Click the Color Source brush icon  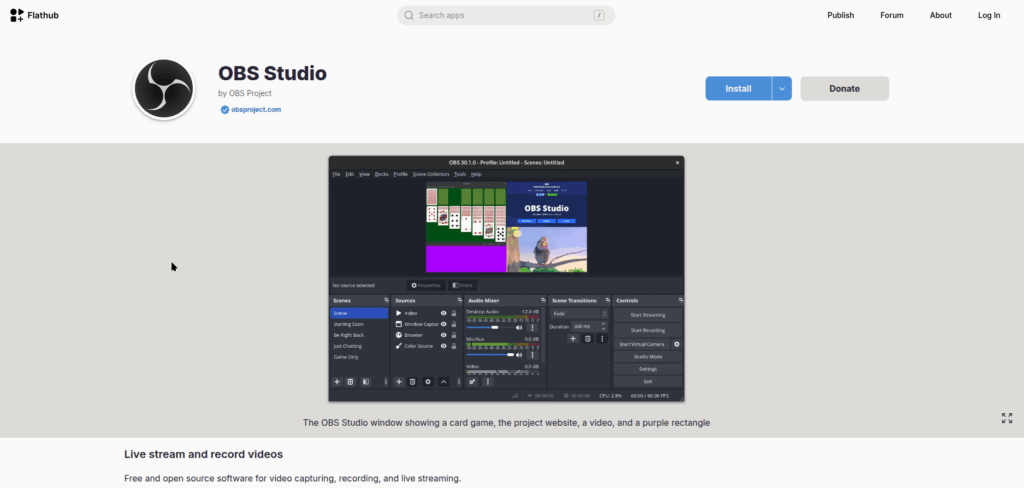click(x=399, y=346)
